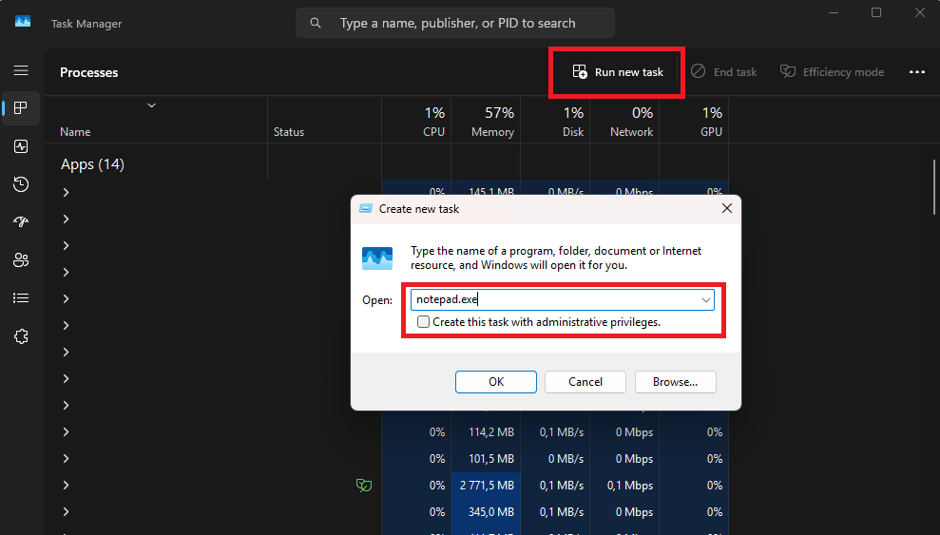940x535 pixels.
Task: Open the Details list page icon
Action: pos(21,298)
